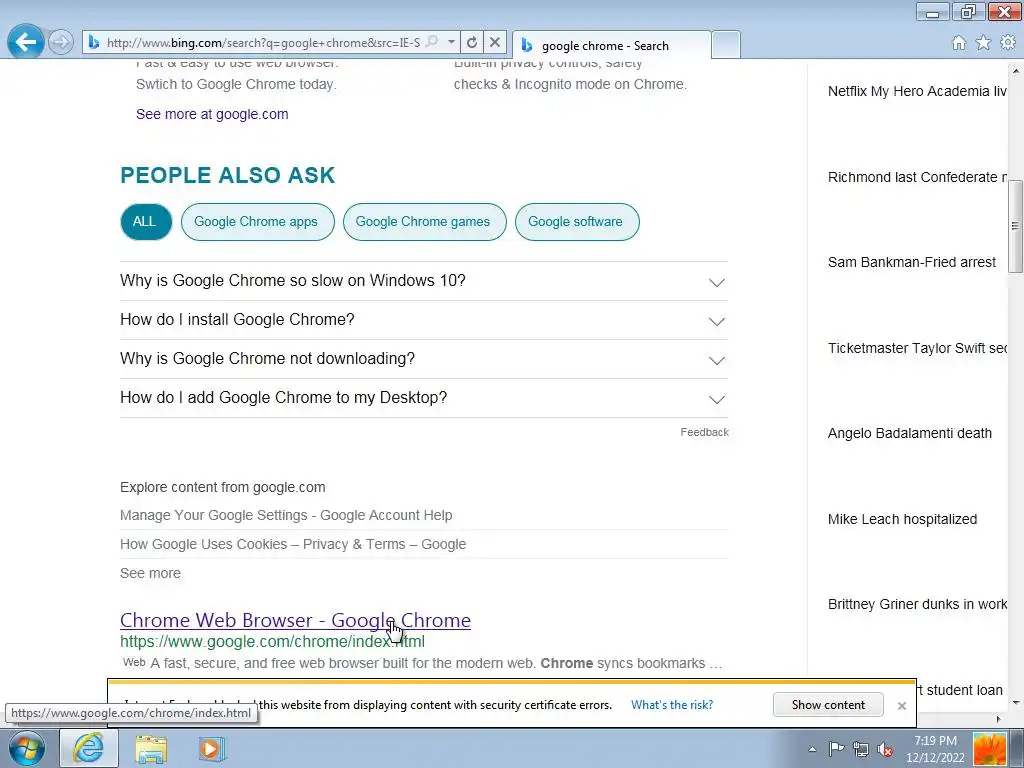
Task: Click the Feedback link
Action: click(x=704, y=432)
